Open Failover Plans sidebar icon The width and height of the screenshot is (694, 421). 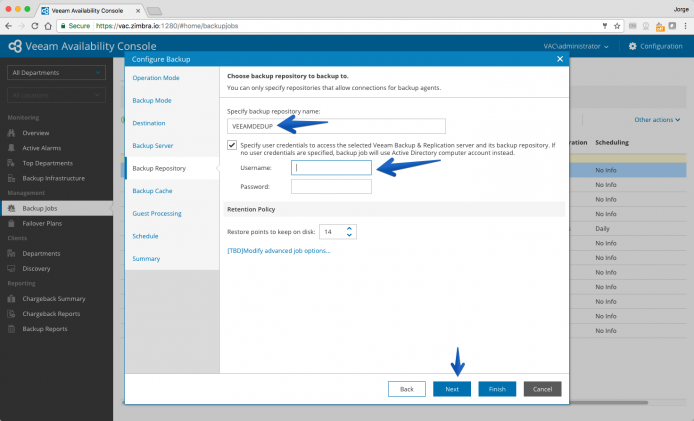point(12,223)
